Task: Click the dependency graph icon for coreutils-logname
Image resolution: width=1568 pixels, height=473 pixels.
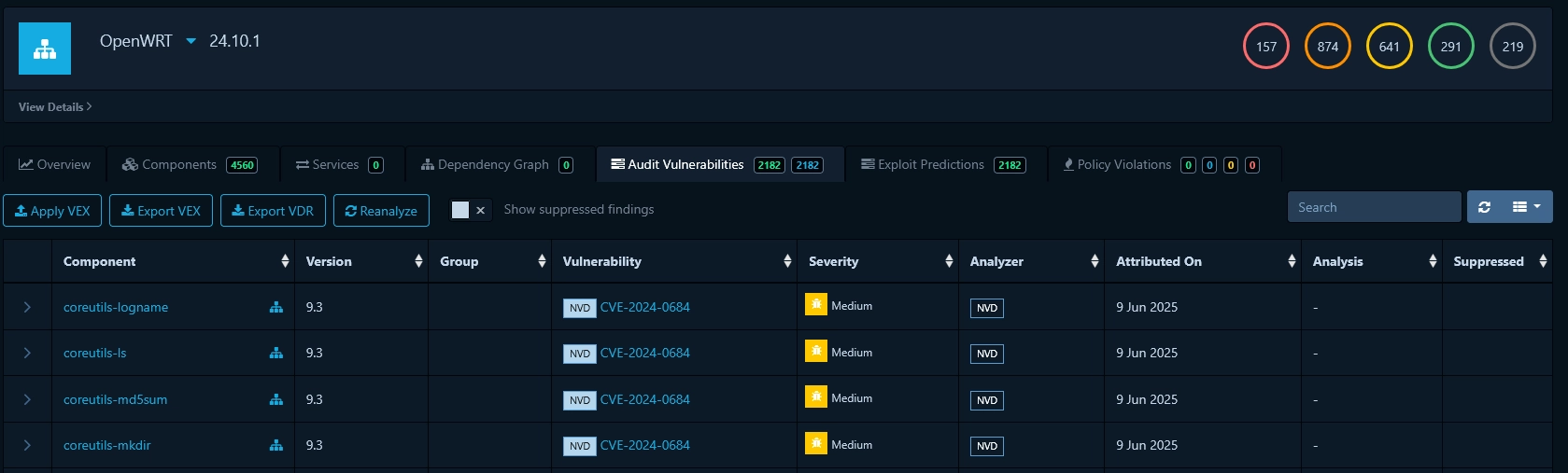Action: click(275, 307)
